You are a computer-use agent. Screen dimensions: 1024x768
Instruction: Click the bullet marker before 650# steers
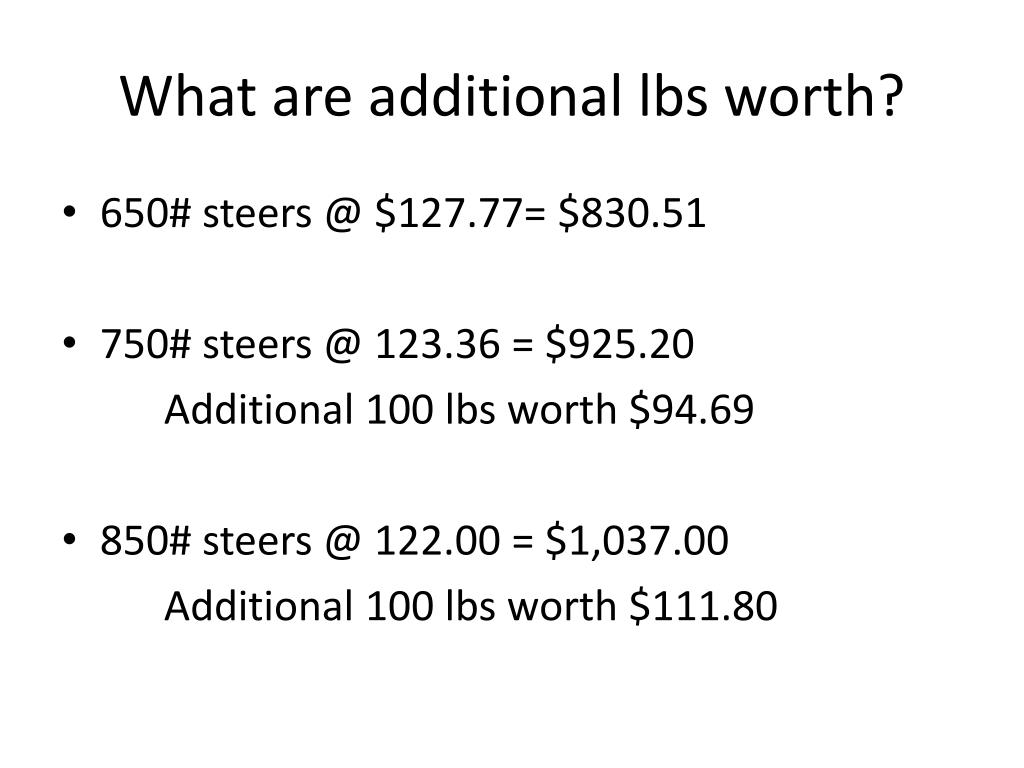tap(69, 212)
